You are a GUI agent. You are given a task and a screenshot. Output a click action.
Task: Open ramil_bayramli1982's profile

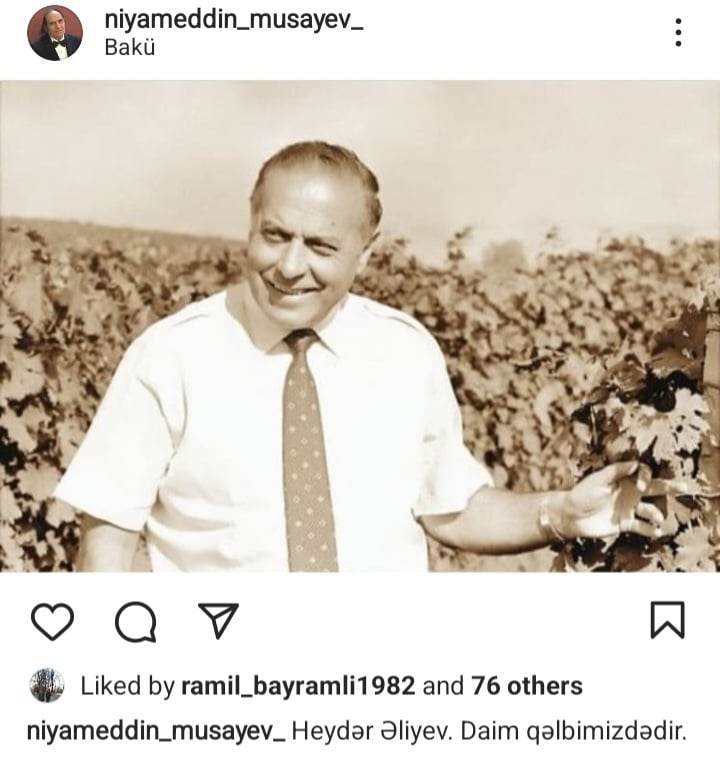(298, 686)
